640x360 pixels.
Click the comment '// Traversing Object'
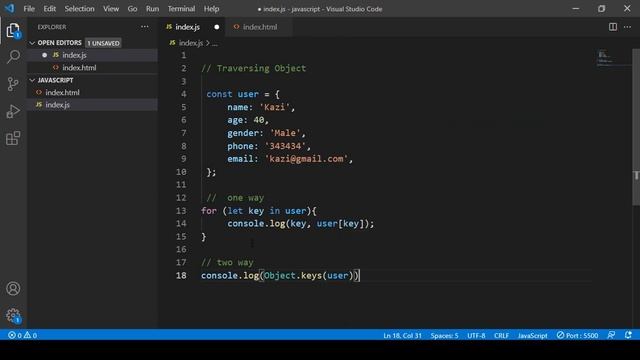(253, 68)
